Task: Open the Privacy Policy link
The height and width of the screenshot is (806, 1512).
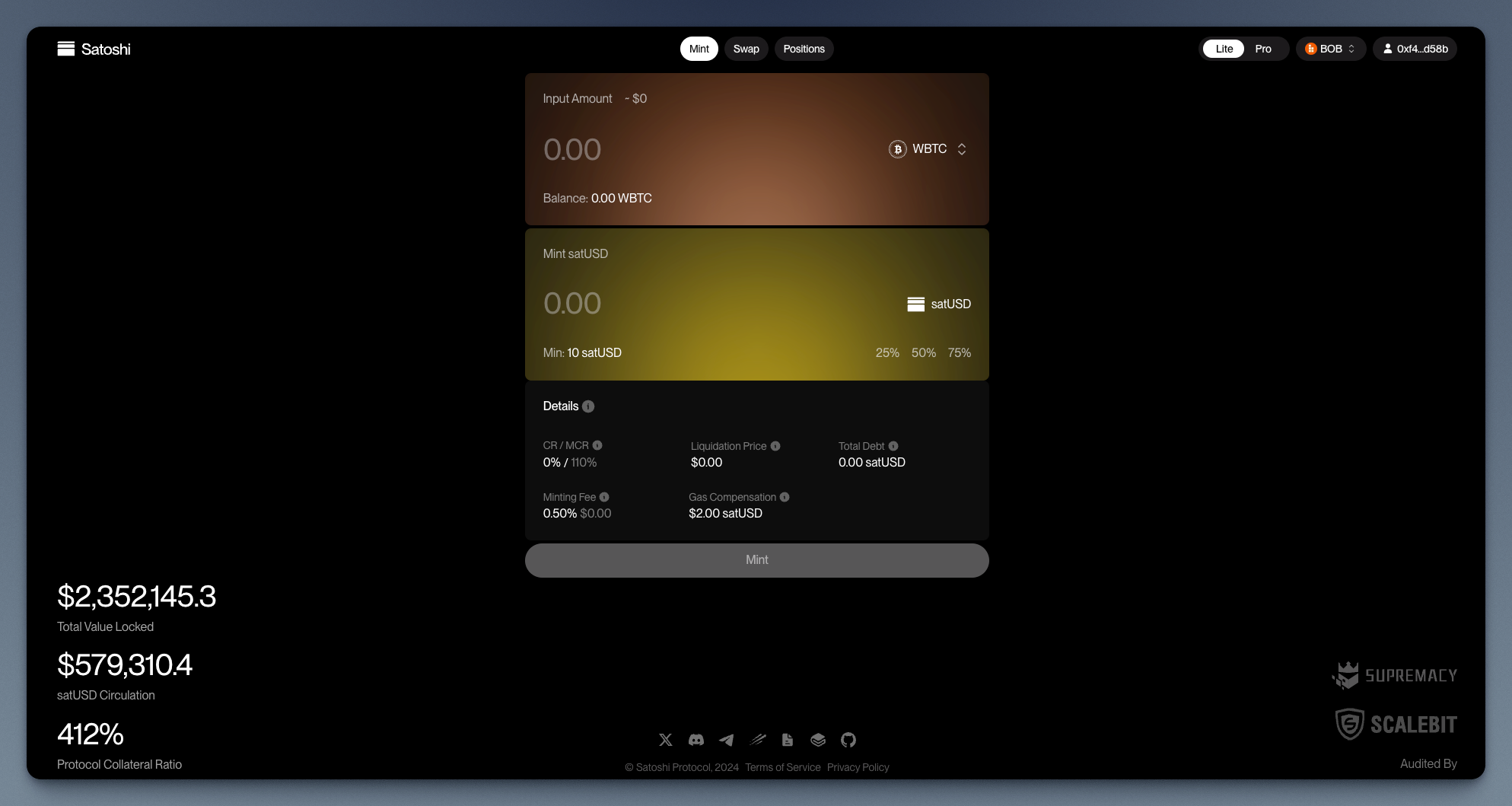Action: [858, 767]
